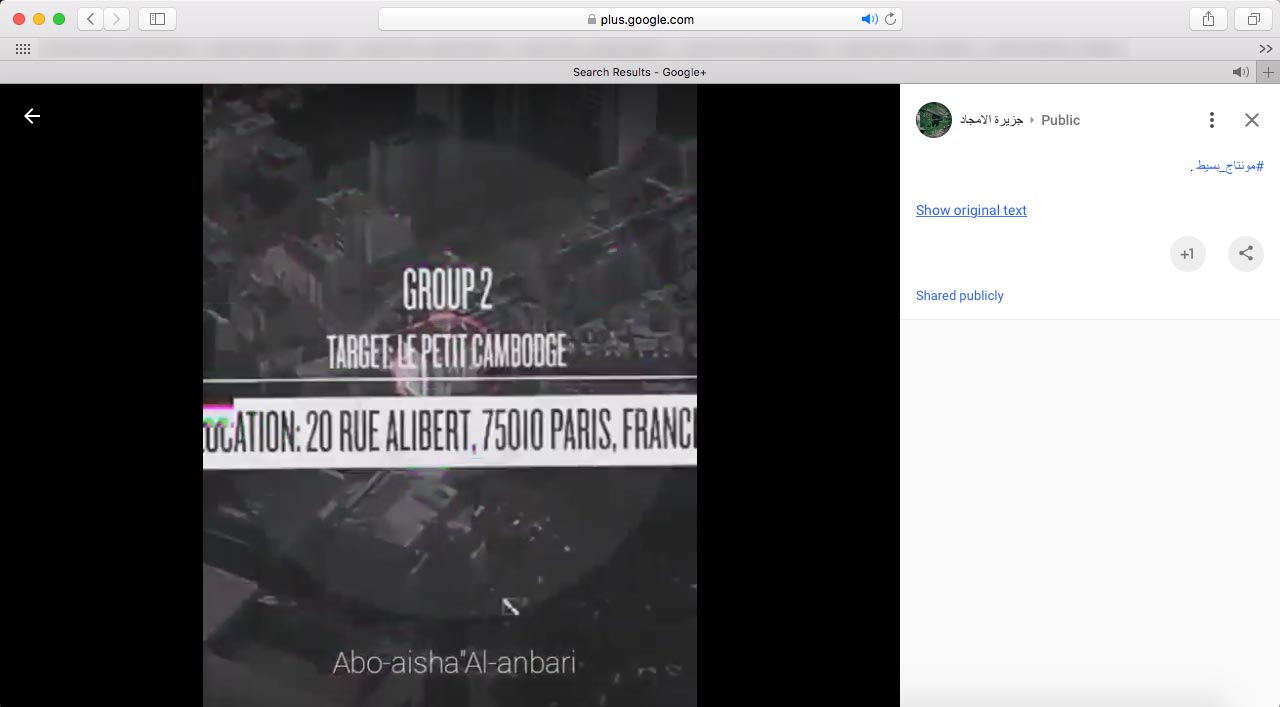Select the Search Results - Google+ tab
The image size is (1280, 707).
(x=639, y=72)
